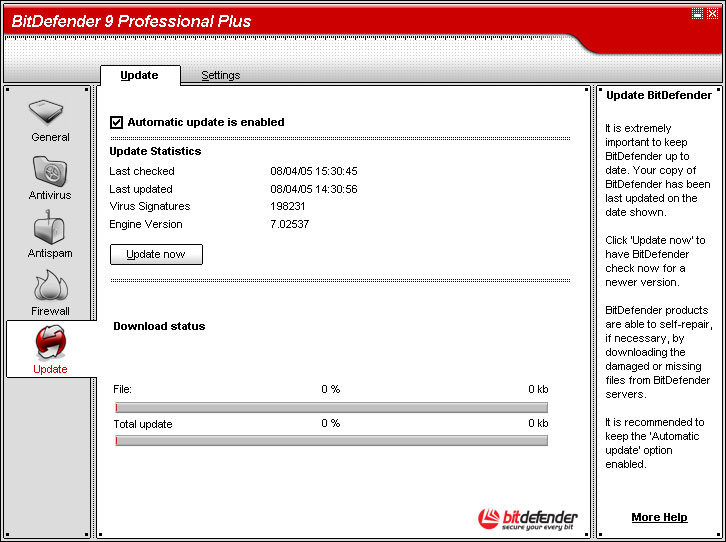Close the BitDefender window
Viewport: 726px width, 542px height.
click(712, 14)
